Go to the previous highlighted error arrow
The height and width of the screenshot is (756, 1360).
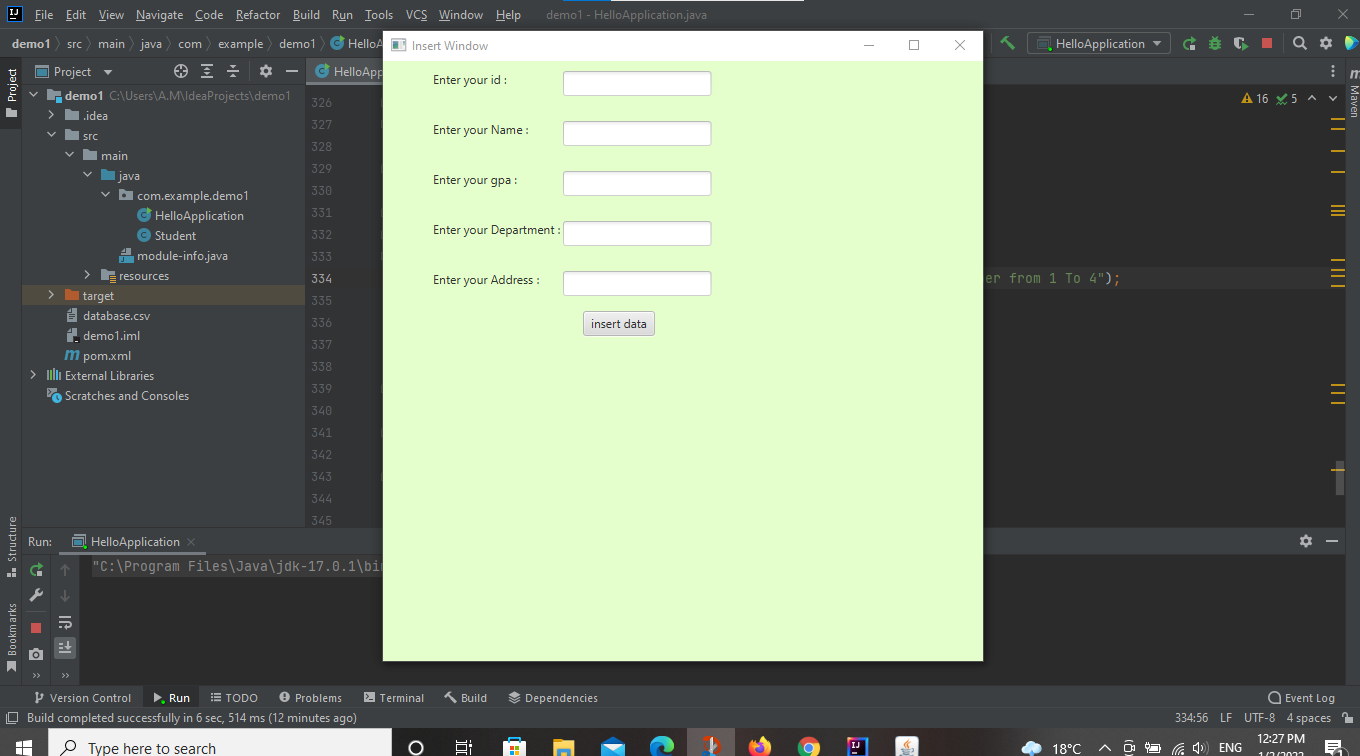point(1311,98)
